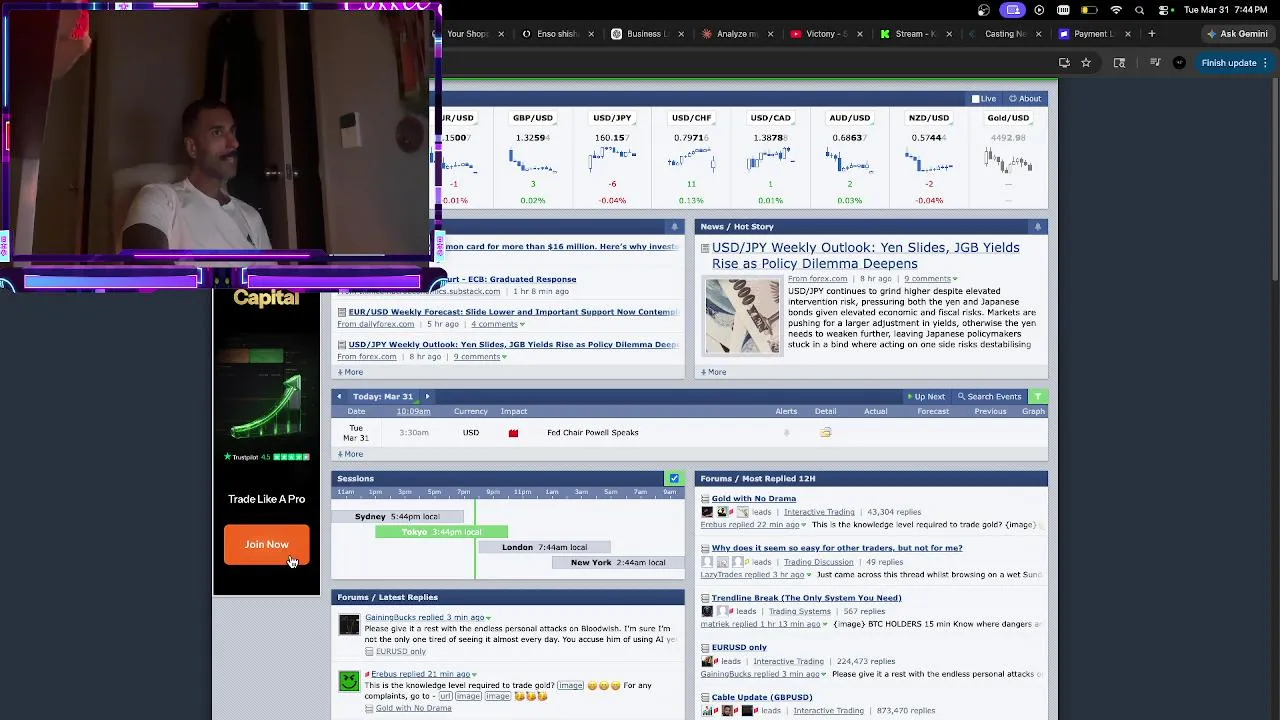
Task: Select the AUD/USD market tile label
Action: point(849,118)
